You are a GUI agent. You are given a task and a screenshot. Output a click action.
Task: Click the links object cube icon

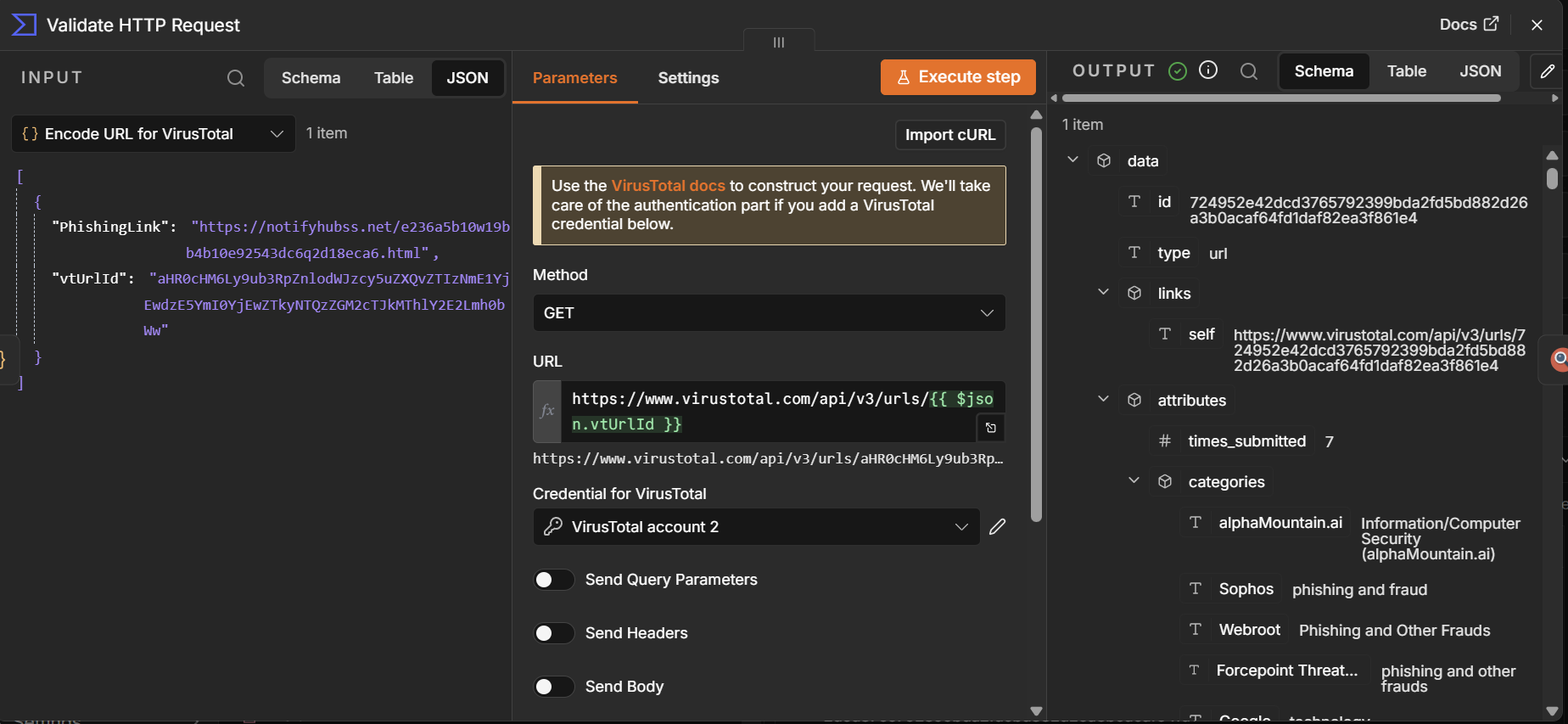[x=1134, y=293]
